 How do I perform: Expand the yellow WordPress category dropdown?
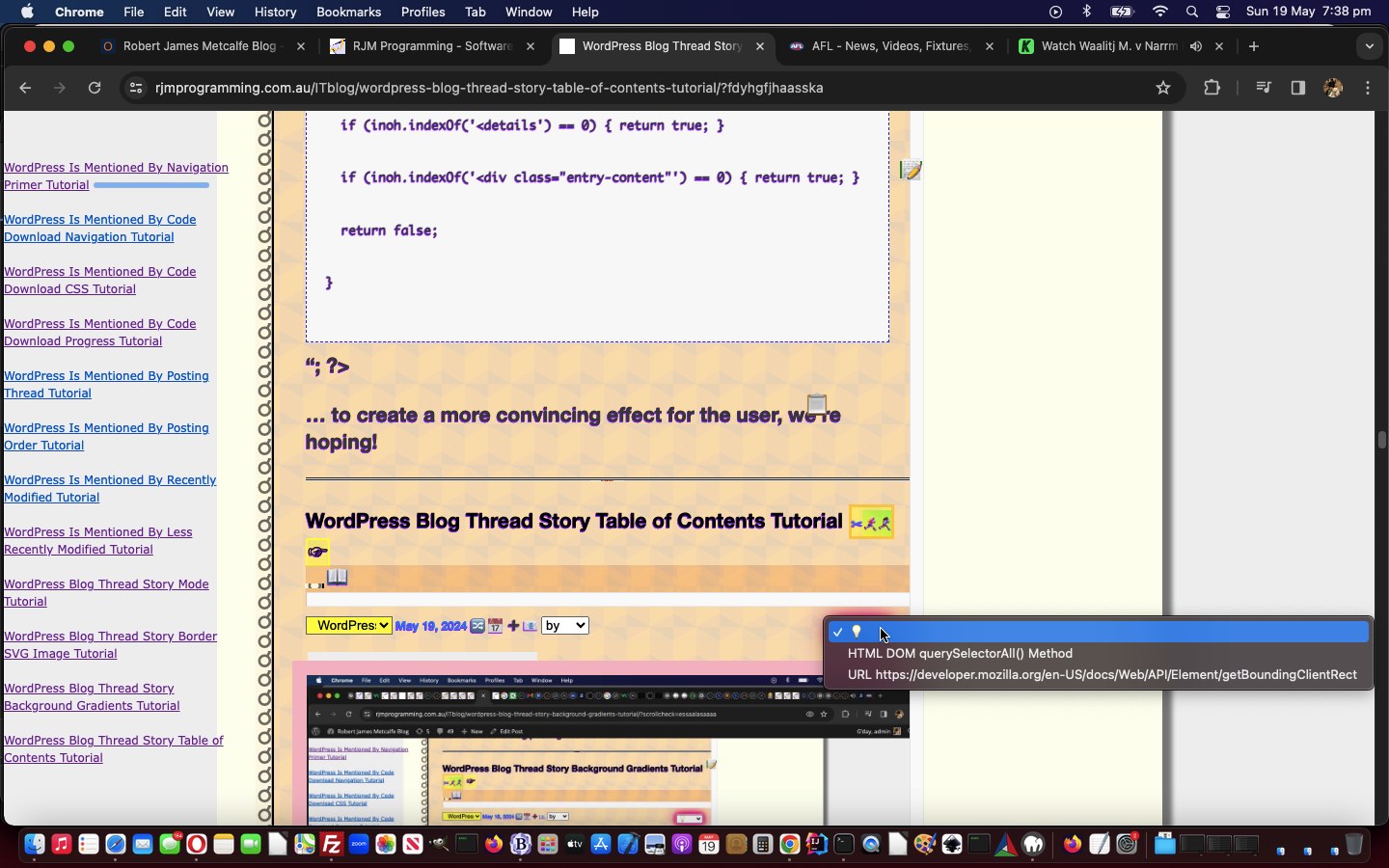click(x=349, y=626)
